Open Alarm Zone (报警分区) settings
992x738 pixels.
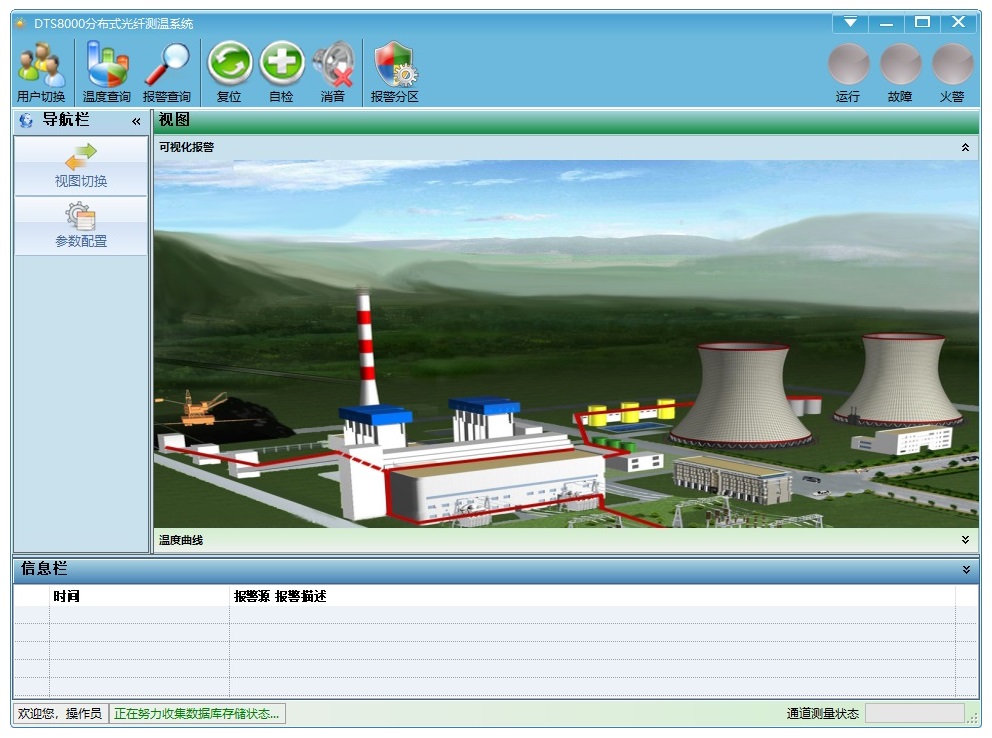click(394, 73)
